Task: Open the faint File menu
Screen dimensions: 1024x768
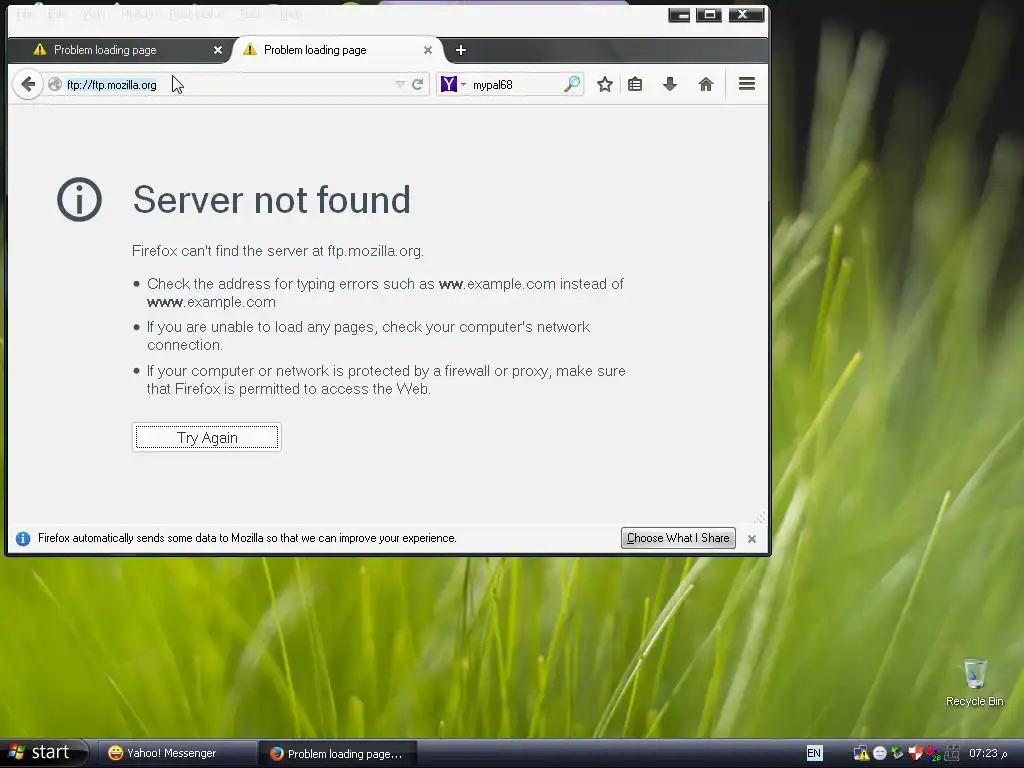Action: pyautogui.click(x=24, y=14)
